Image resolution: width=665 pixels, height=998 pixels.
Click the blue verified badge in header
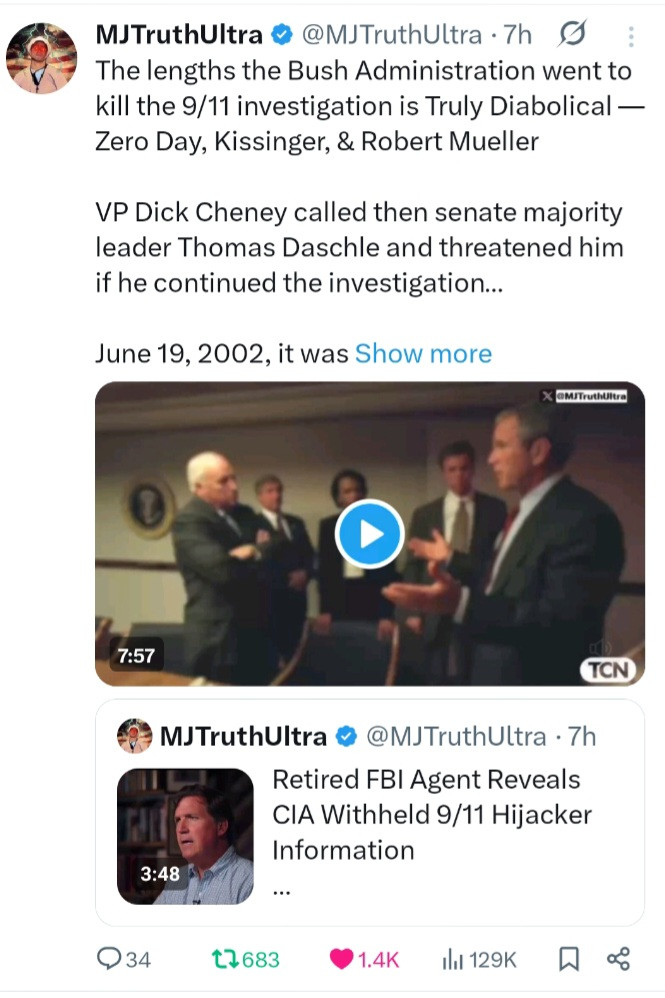pos(283,36)
